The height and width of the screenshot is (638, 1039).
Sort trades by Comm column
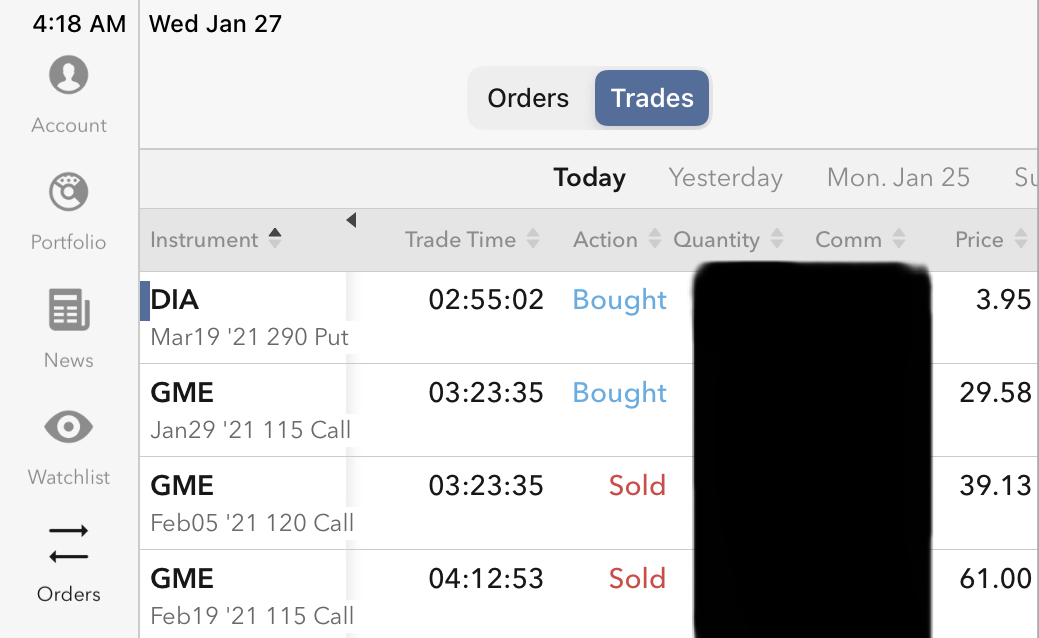tap(860, 240)
